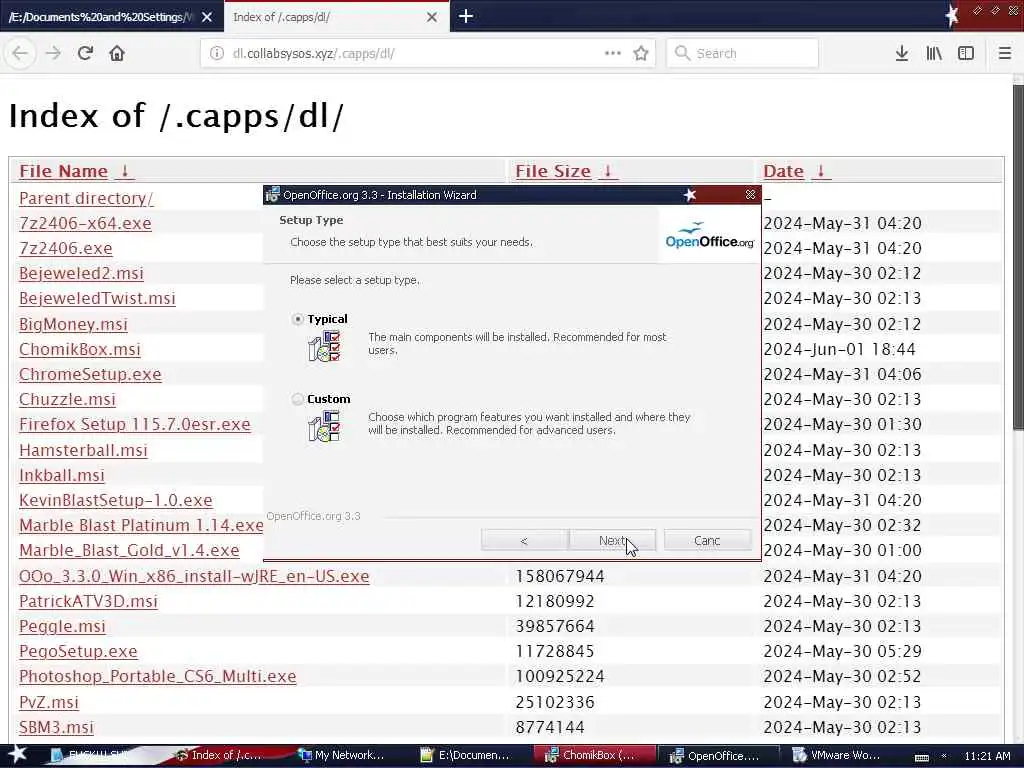The height and width of the screenshot is (768, 1024).
Task: Open the Peggle.msi link
Action: pyautogui.click(x=62, y=626)
